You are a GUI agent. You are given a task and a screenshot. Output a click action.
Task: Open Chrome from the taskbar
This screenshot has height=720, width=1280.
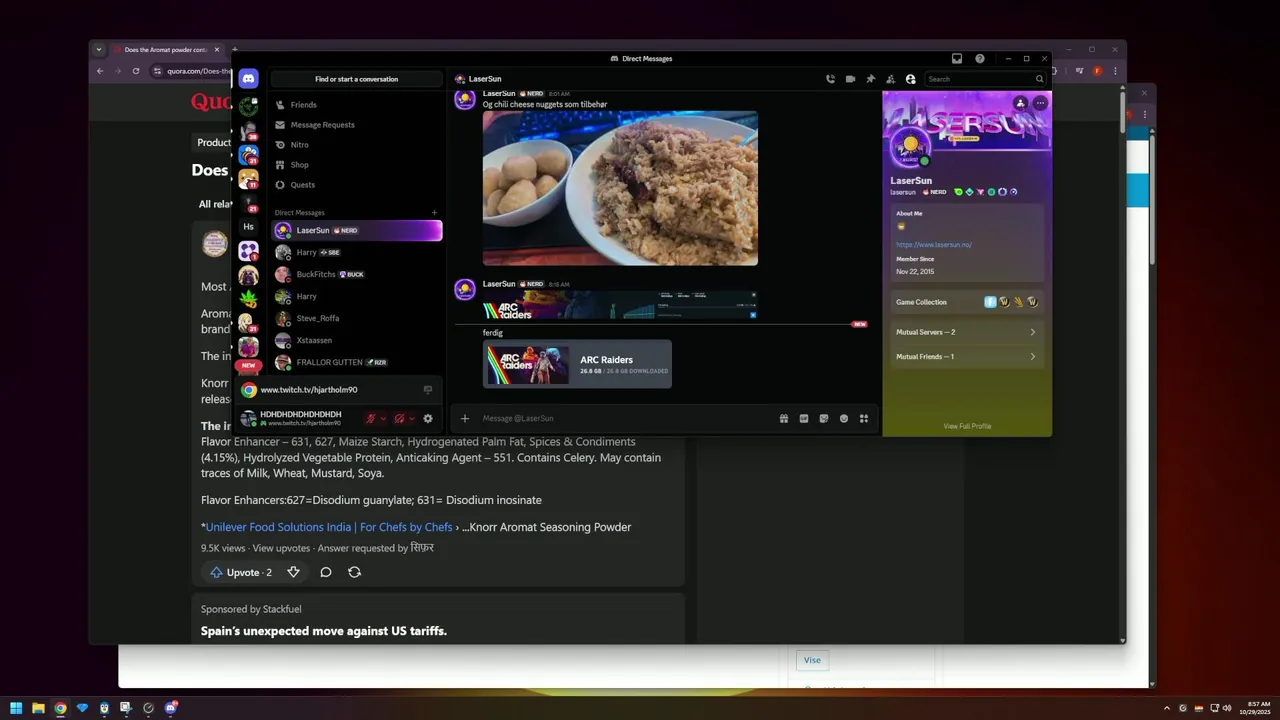click(60, 708)
